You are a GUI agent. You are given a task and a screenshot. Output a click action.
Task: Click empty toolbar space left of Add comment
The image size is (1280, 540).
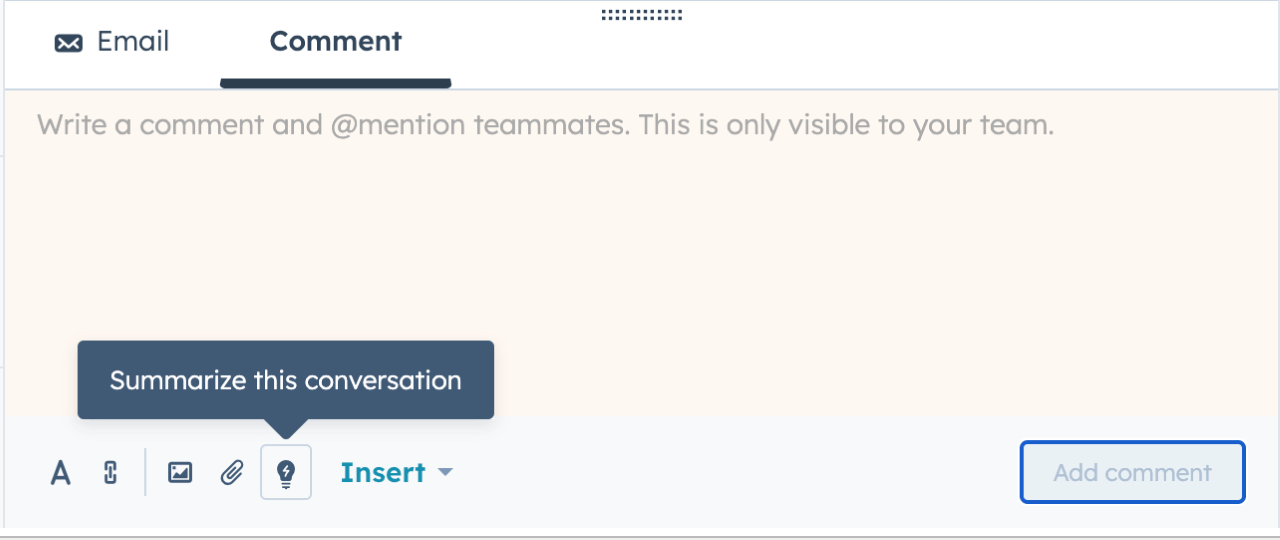click(x=740, y=473)
